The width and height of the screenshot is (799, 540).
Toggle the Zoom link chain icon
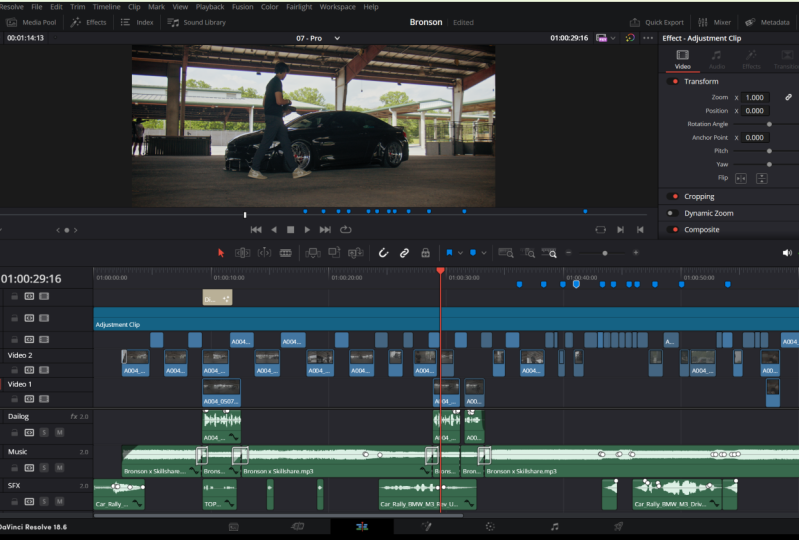click(788, 97)
